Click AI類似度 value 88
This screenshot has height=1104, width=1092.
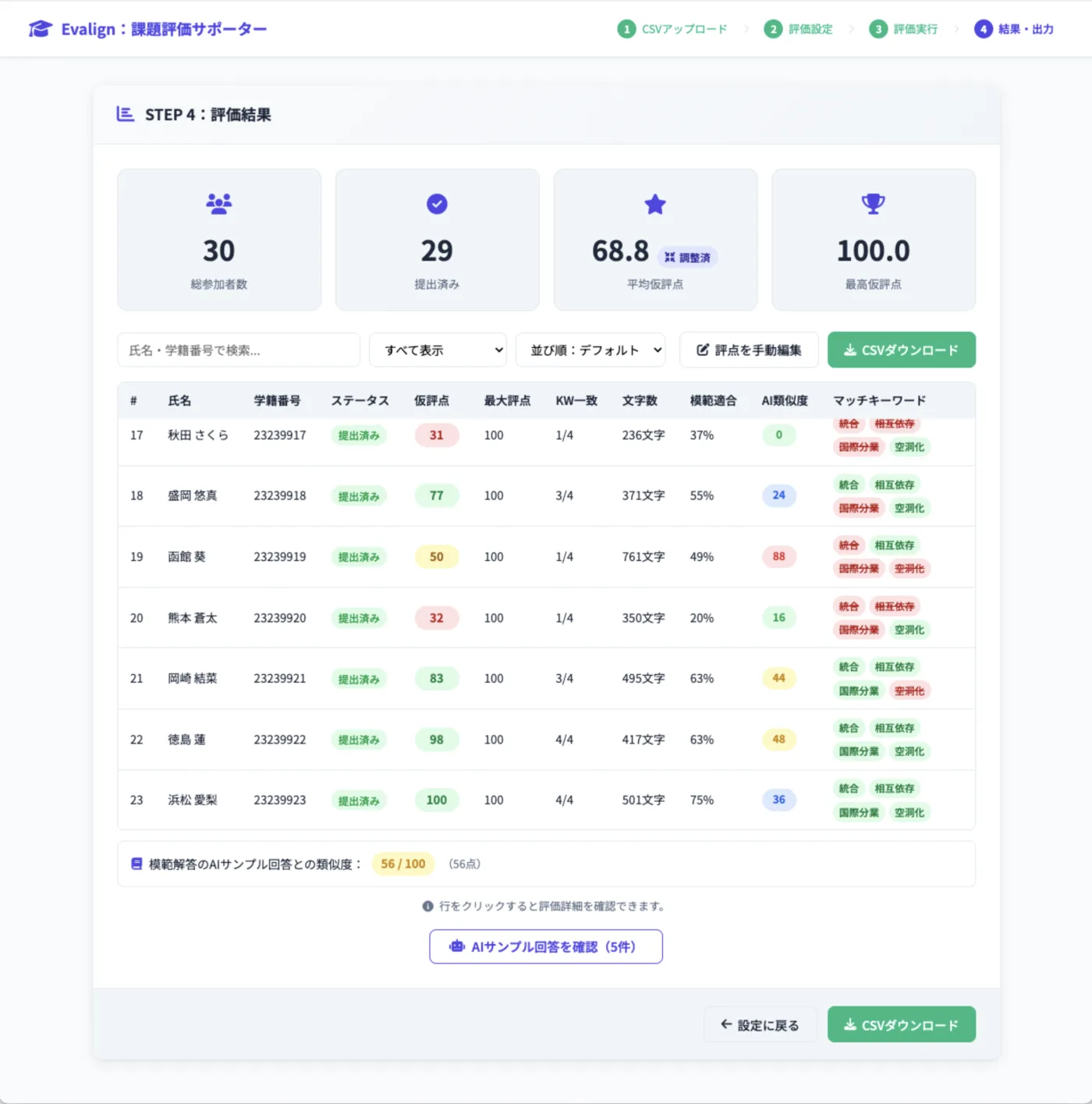tap(779, 556)
